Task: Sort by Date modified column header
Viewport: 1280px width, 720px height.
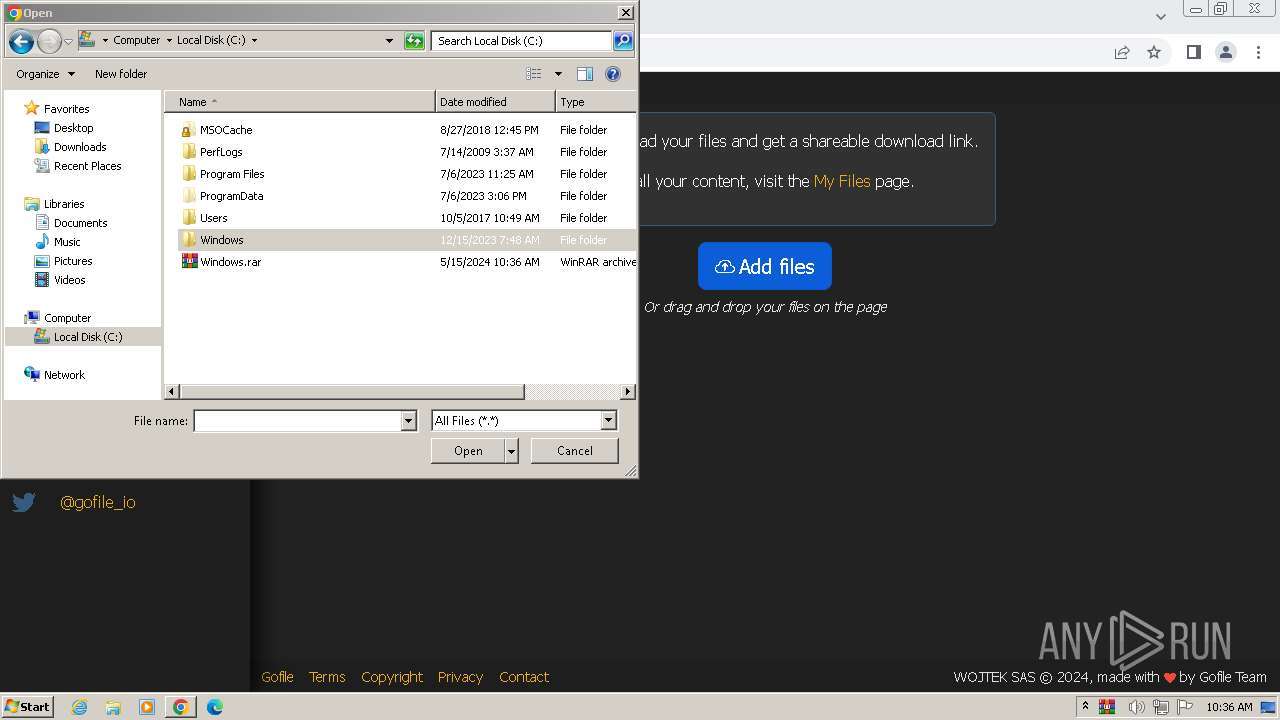Action: click(495, 102)
